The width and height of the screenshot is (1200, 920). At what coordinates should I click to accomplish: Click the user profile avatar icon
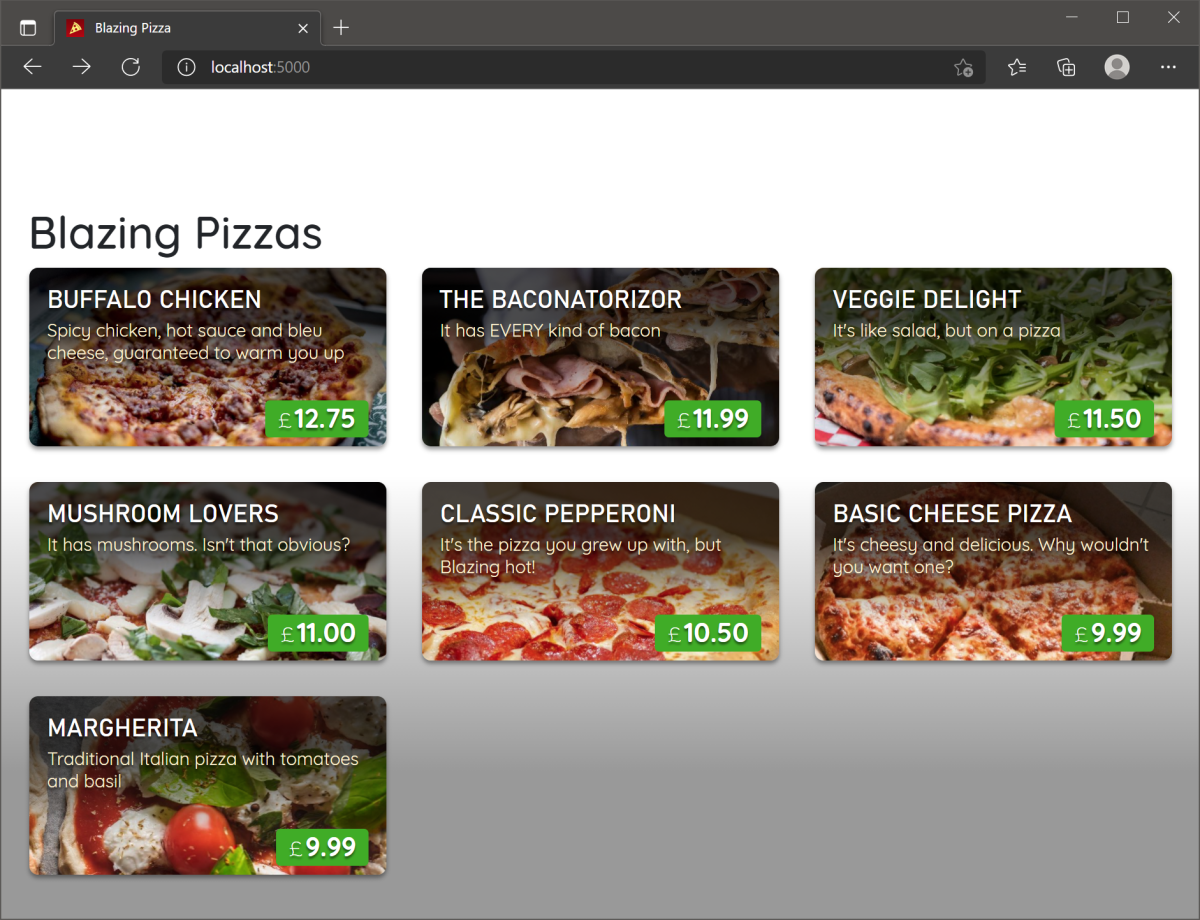[x=1117, y=68]
